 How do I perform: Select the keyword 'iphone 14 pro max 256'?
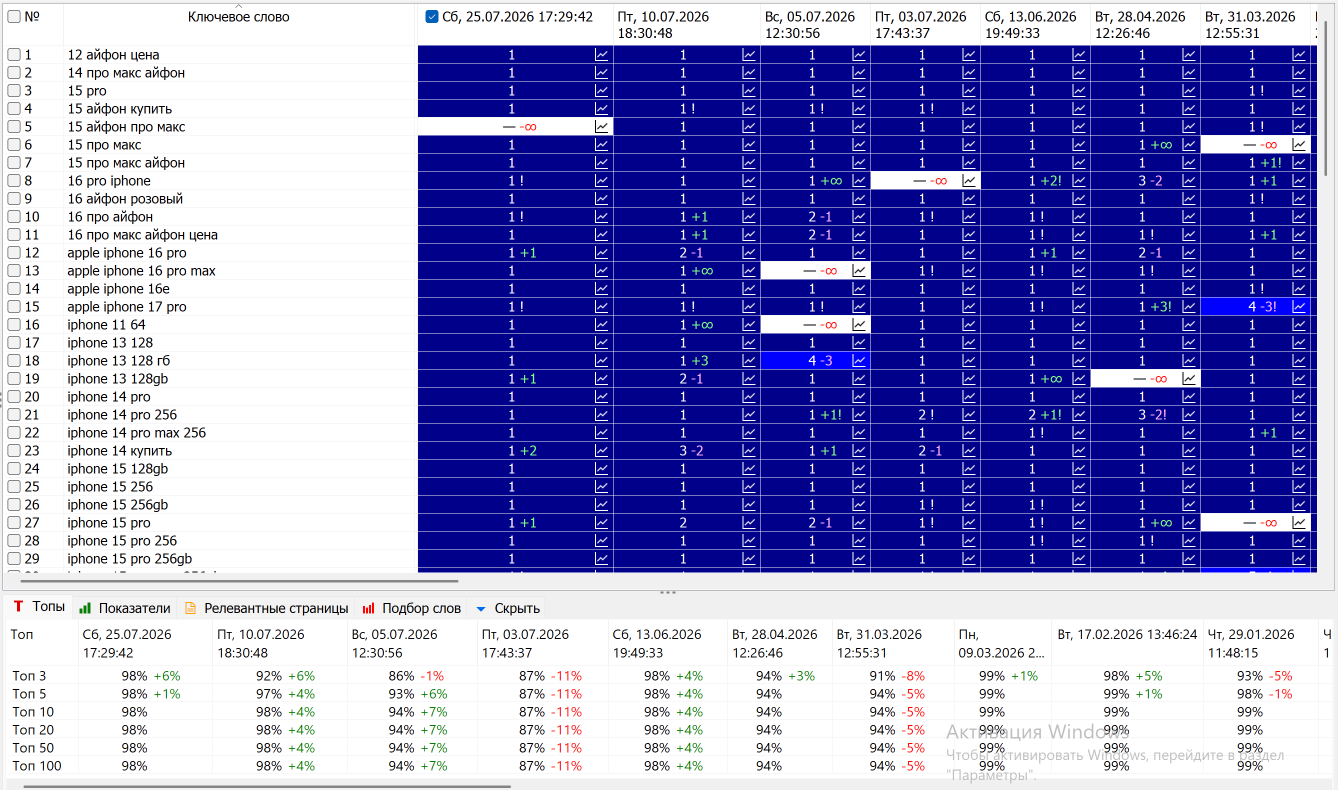pyautogui.click(x=136, y=433)
